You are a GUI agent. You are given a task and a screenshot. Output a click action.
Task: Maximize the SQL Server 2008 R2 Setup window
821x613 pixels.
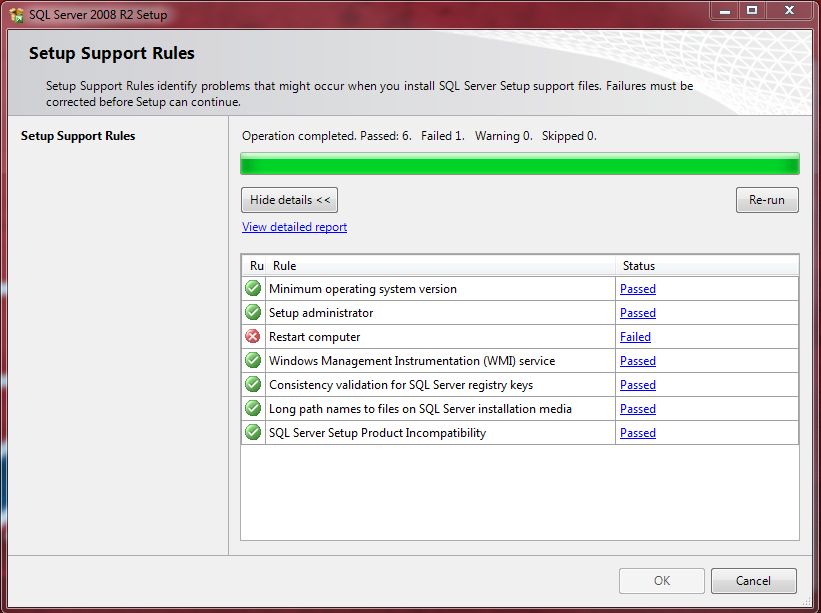tap(752, 11)
